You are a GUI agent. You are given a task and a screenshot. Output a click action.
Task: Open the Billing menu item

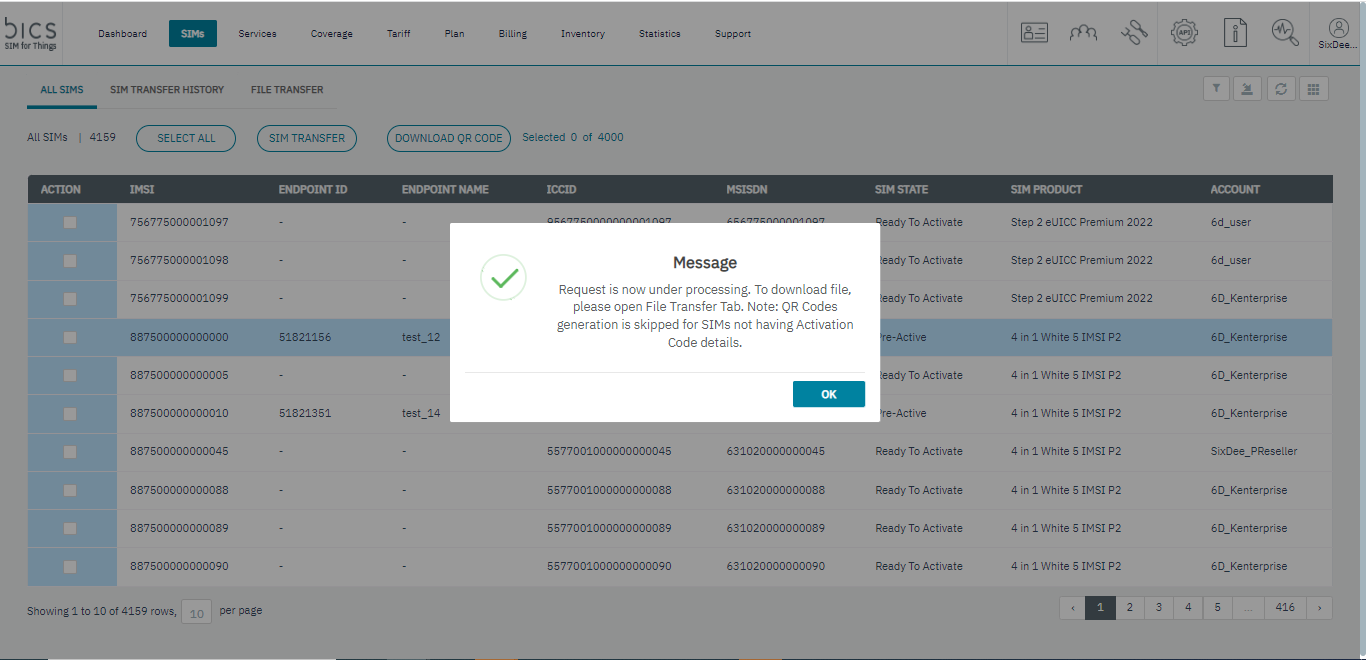coord(512,34)
